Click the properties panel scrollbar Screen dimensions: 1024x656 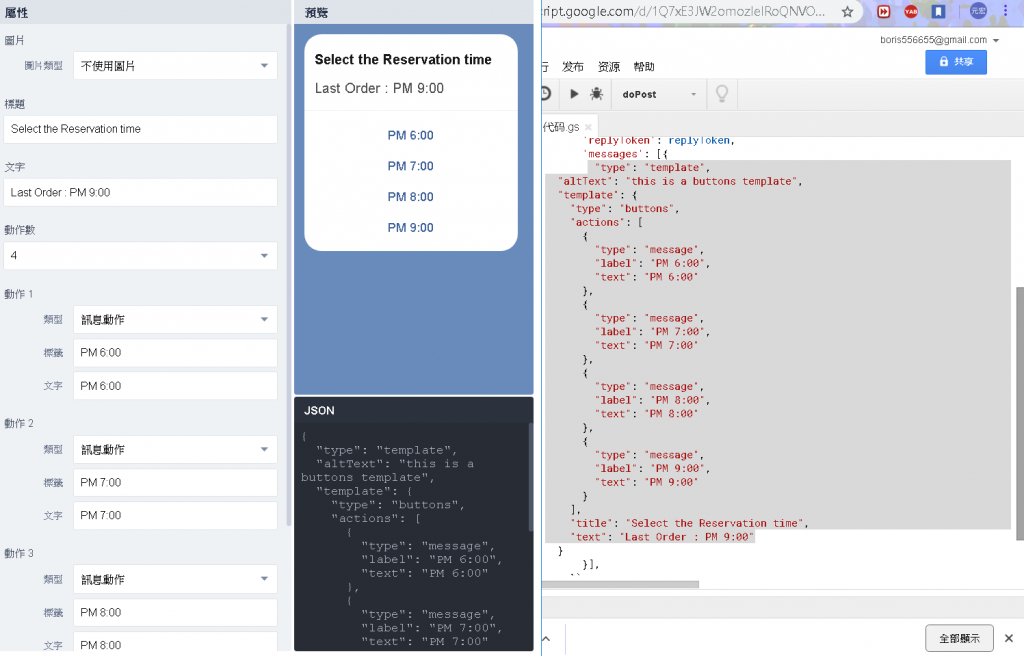(x=289, y=274)
